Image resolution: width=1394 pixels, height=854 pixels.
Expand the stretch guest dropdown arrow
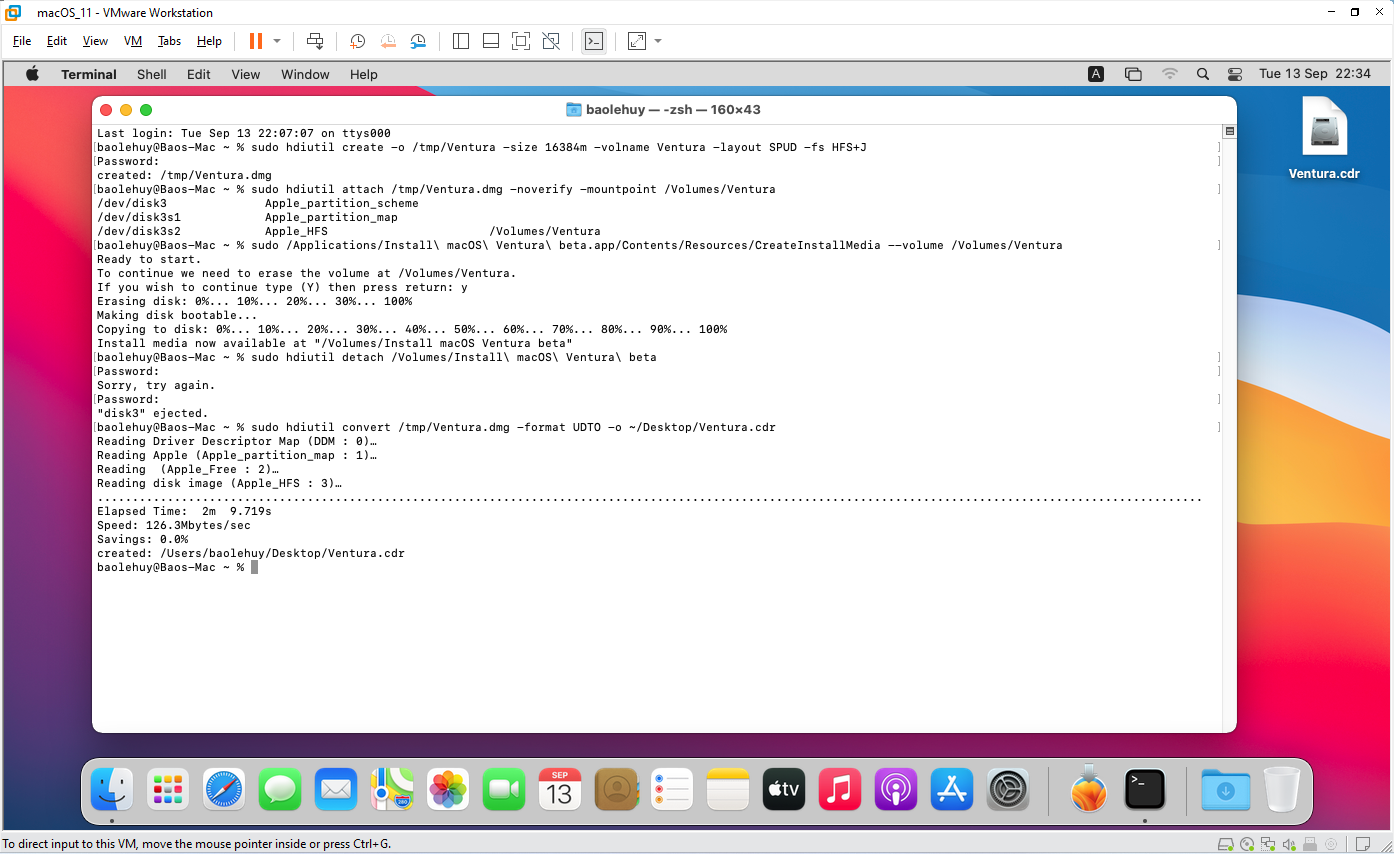658,41
